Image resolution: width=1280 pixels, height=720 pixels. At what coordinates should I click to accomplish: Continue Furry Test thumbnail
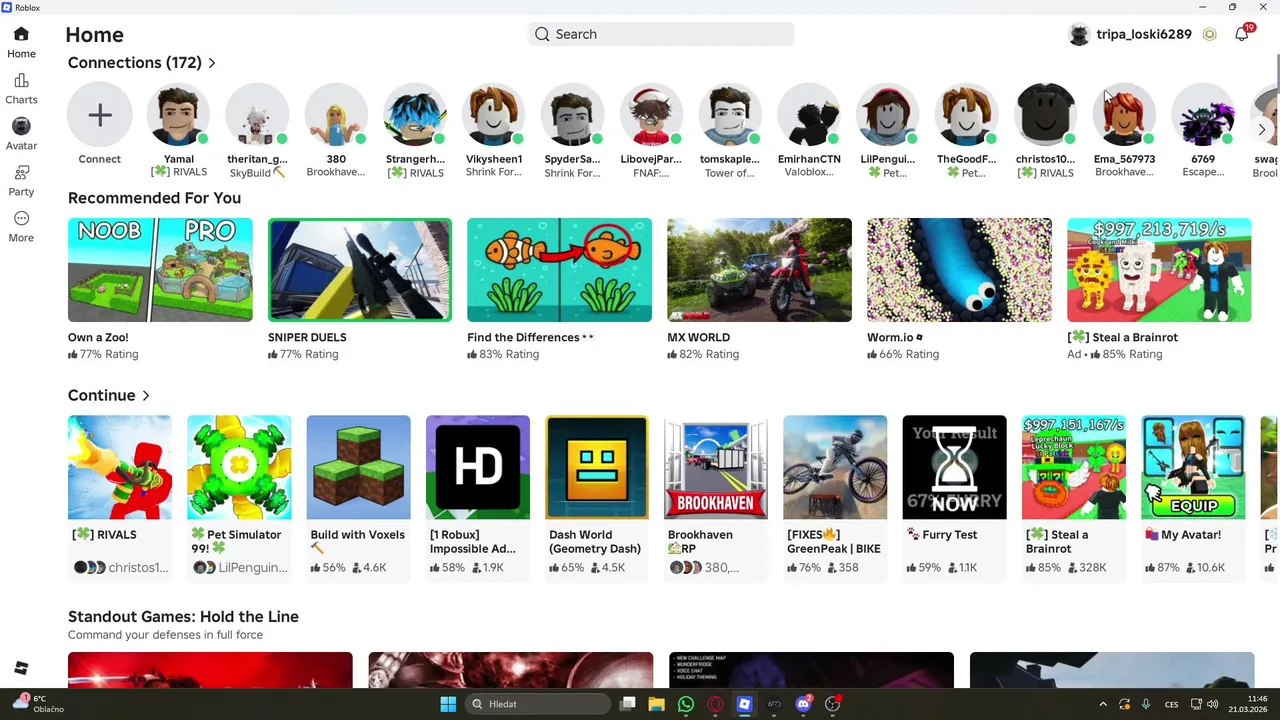click(954, 467)
